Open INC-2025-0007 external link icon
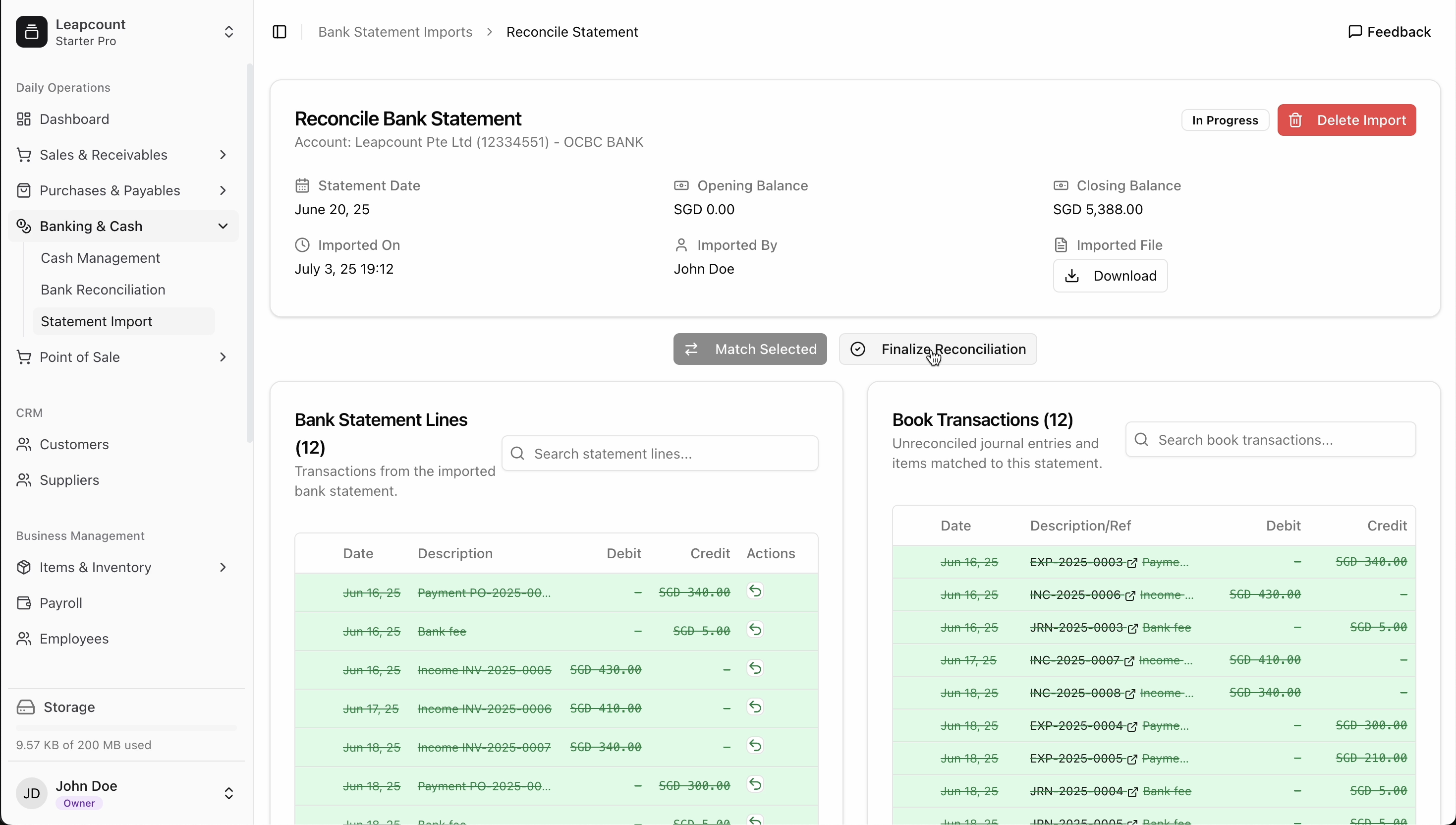This screenshot has width=1456, height=825. [1129, 661]
